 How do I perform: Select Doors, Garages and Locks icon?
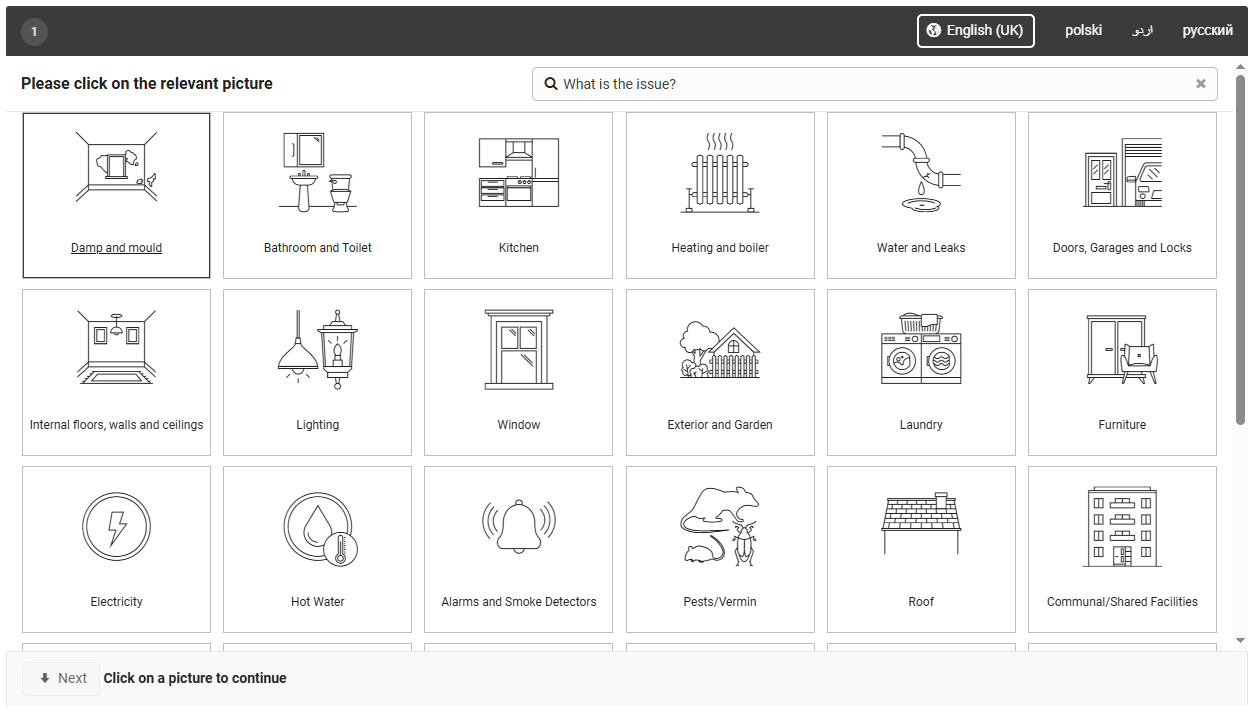[1122, 172]
